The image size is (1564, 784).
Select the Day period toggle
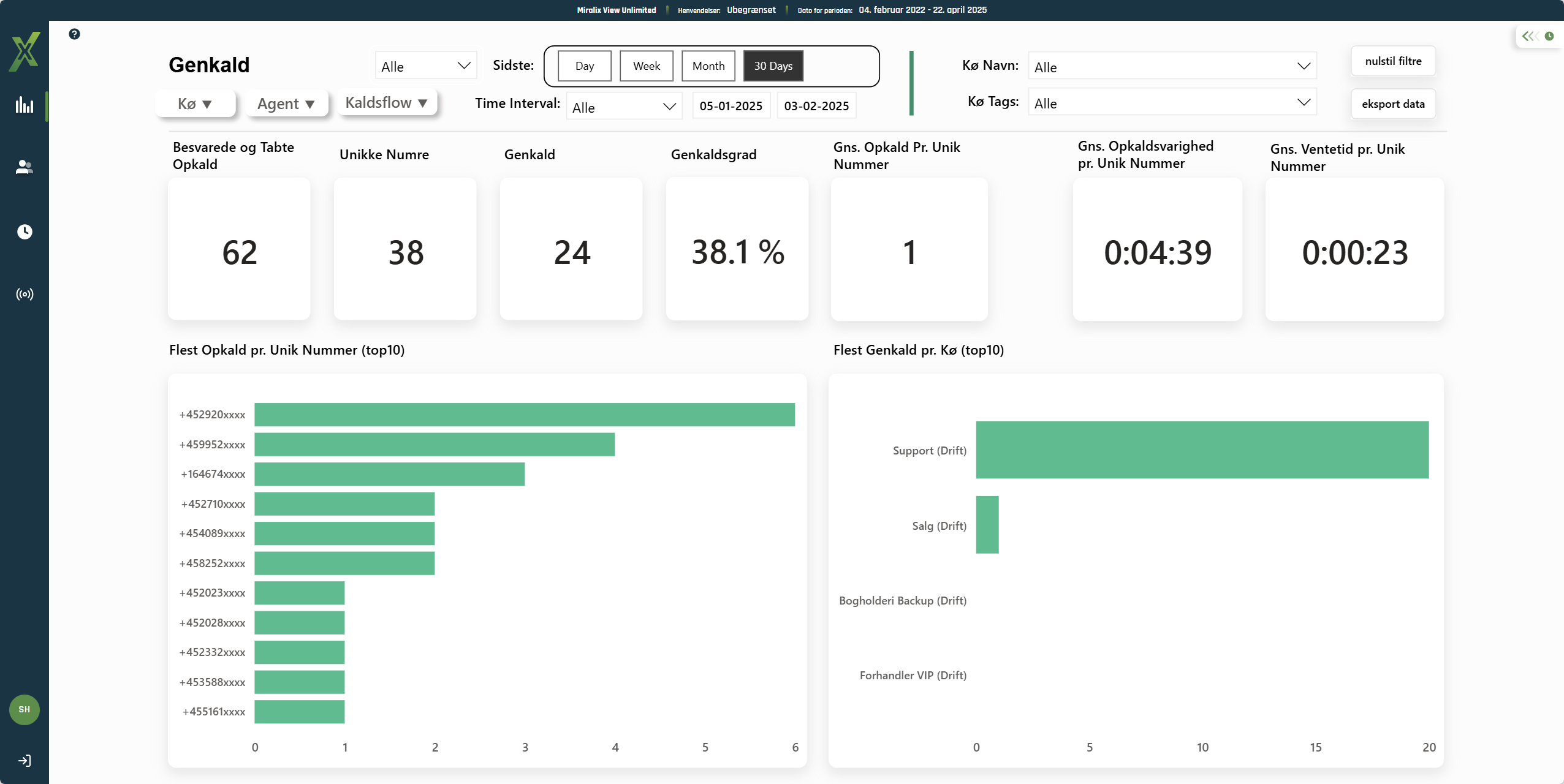click(585, 66)
